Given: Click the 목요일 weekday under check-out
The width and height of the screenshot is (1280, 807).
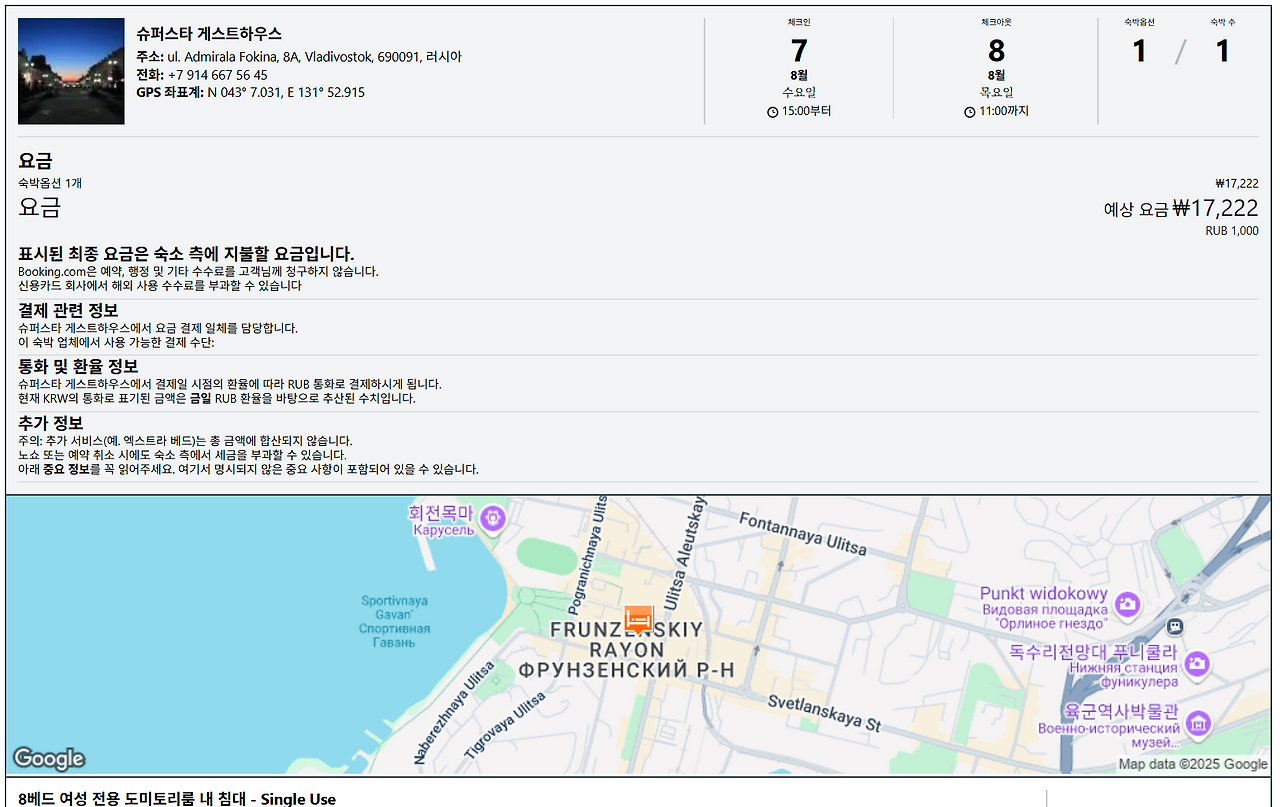Looking at the screenshot, I should (997, 92).
